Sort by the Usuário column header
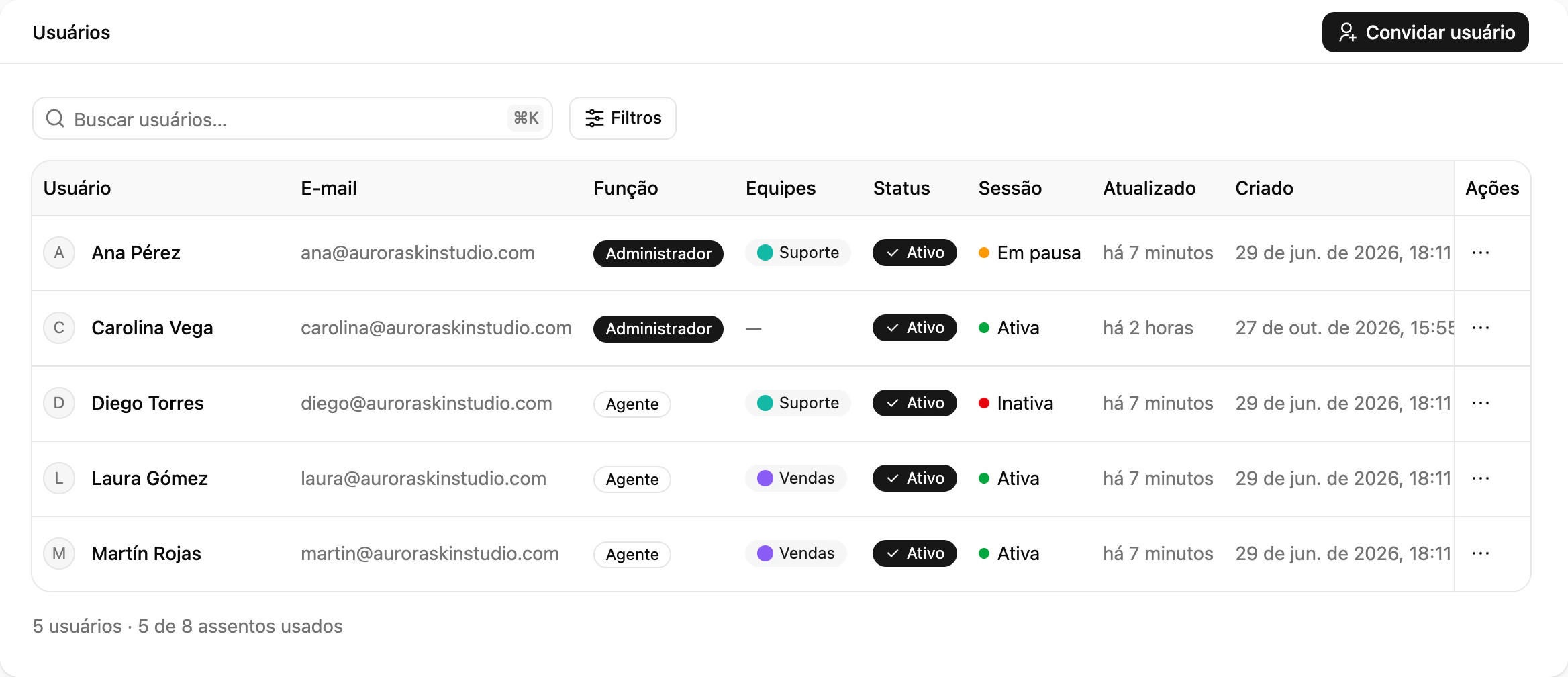This screenshot has height=677, width=1568. (77, 188)
